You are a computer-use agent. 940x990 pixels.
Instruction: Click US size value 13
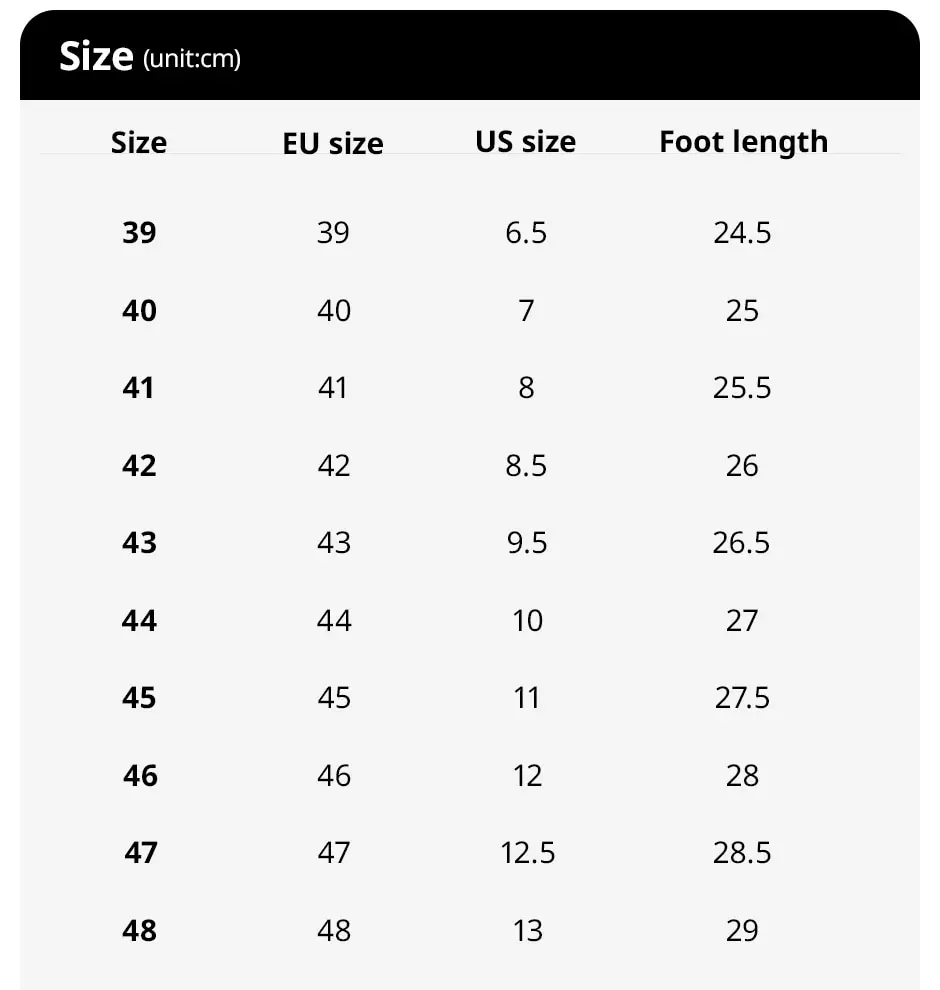527,931
